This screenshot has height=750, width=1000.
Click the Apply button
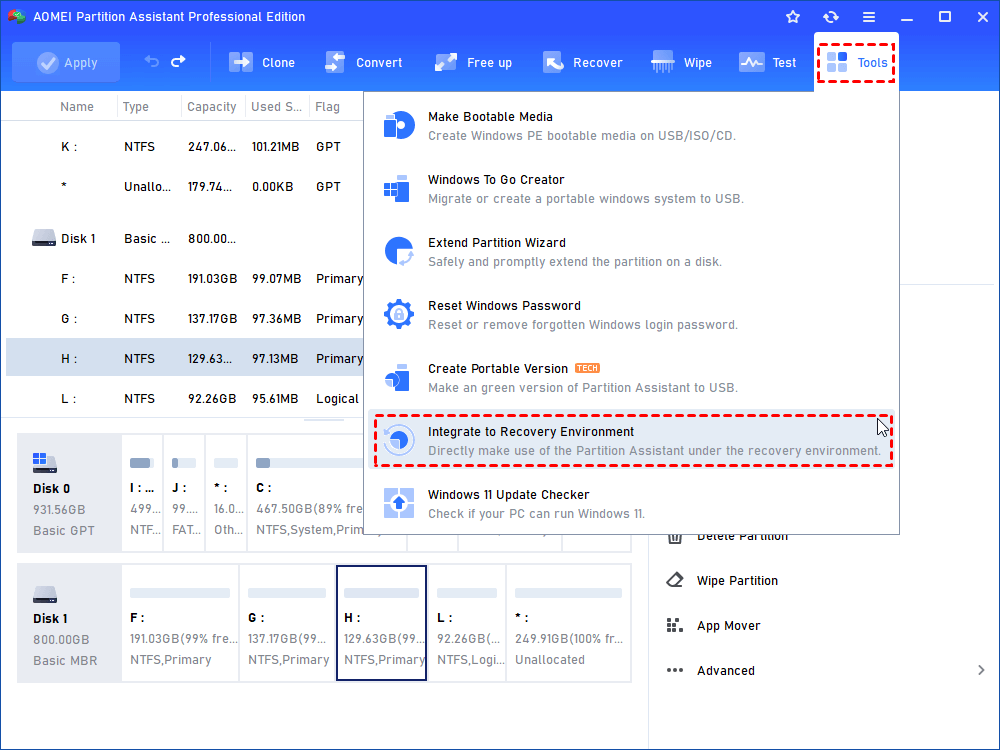click(x=66, y=62)
